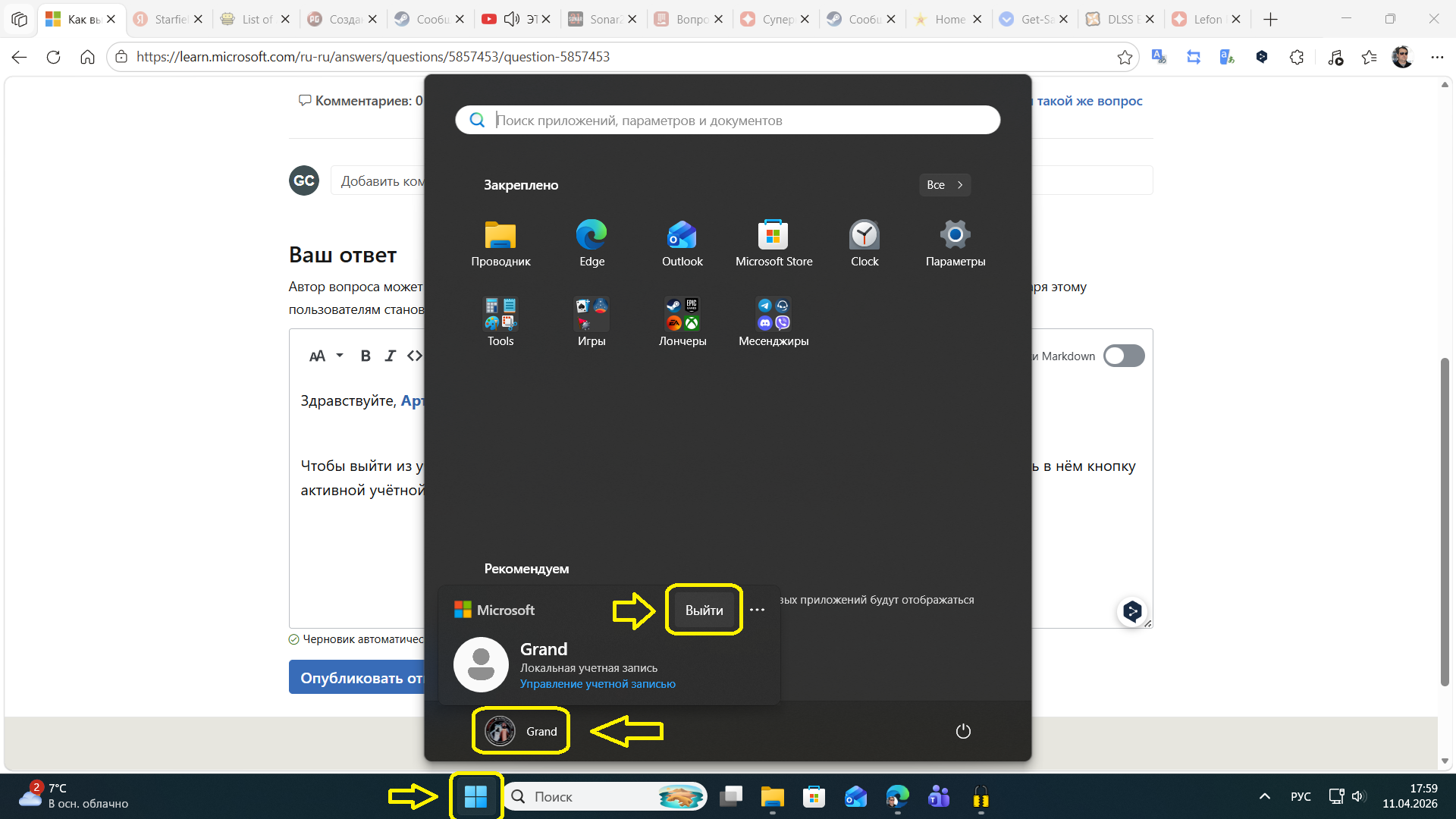The height and width of the screenshot is (819, 1456).
Task: Add this page to favorites star
Action: (x=1125, y=57)
